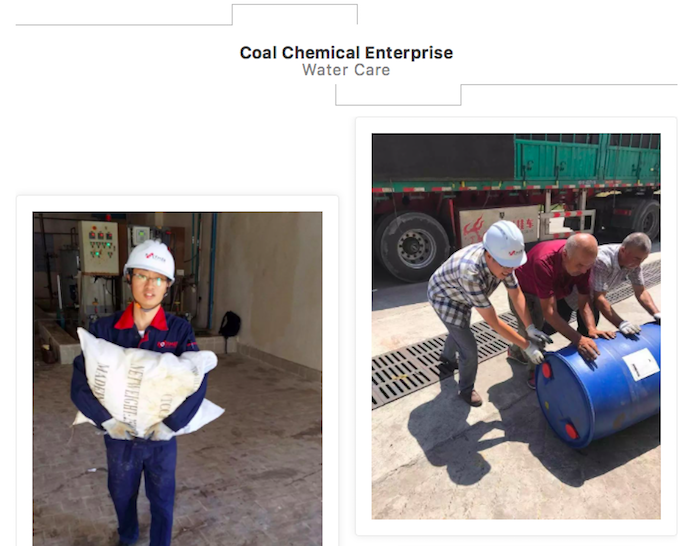Click the green truck cargo bed
700x546 pixels.
coord(587,159)
